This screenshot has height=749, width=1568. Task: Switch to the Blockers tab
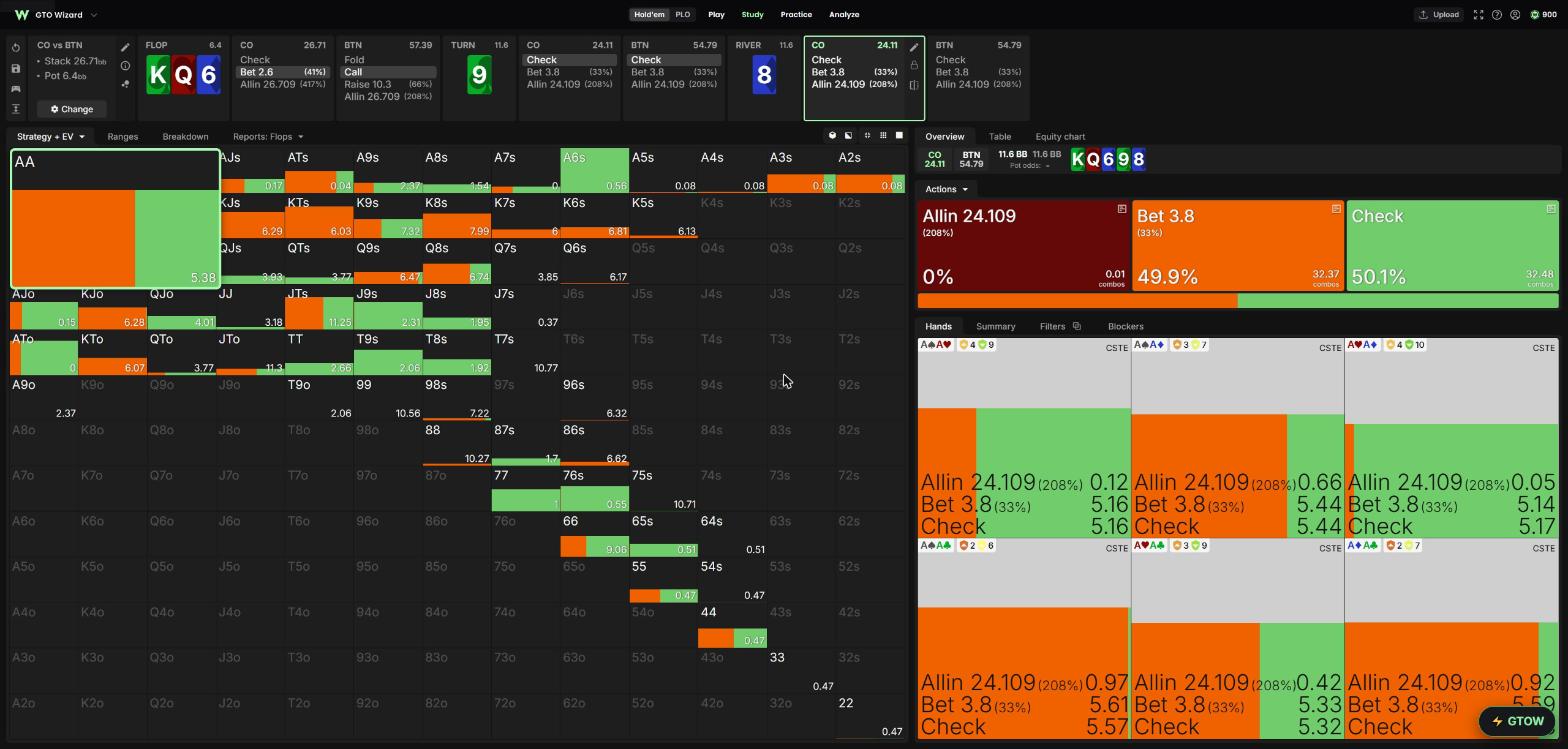tap(1126, 326)
